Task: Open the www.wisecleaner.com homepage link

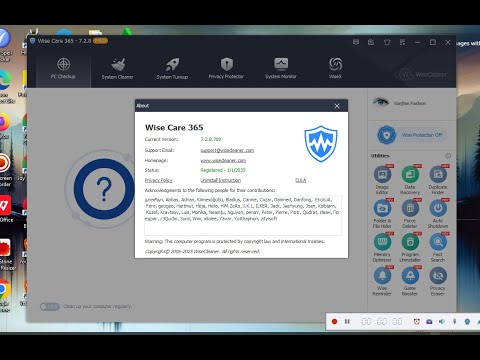Action: pyautogui.click(x=223, y=160)
